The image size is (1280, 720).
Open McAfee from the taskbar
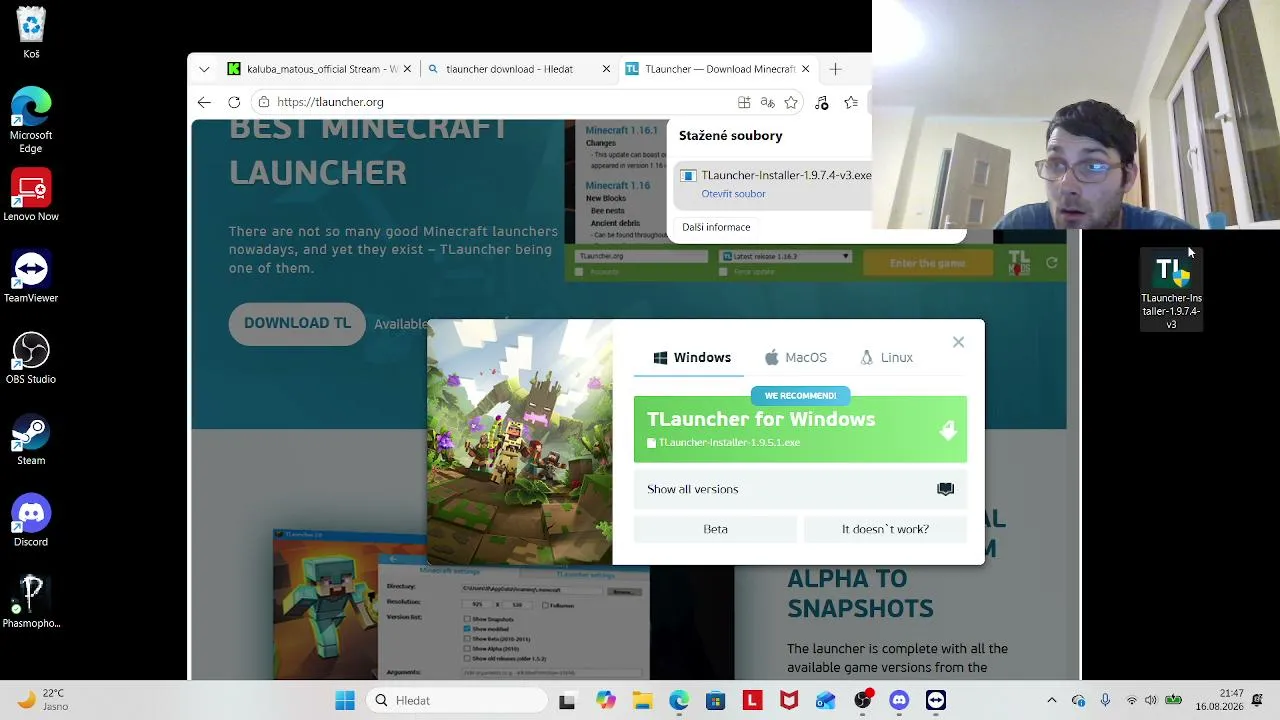pos(789,700)
